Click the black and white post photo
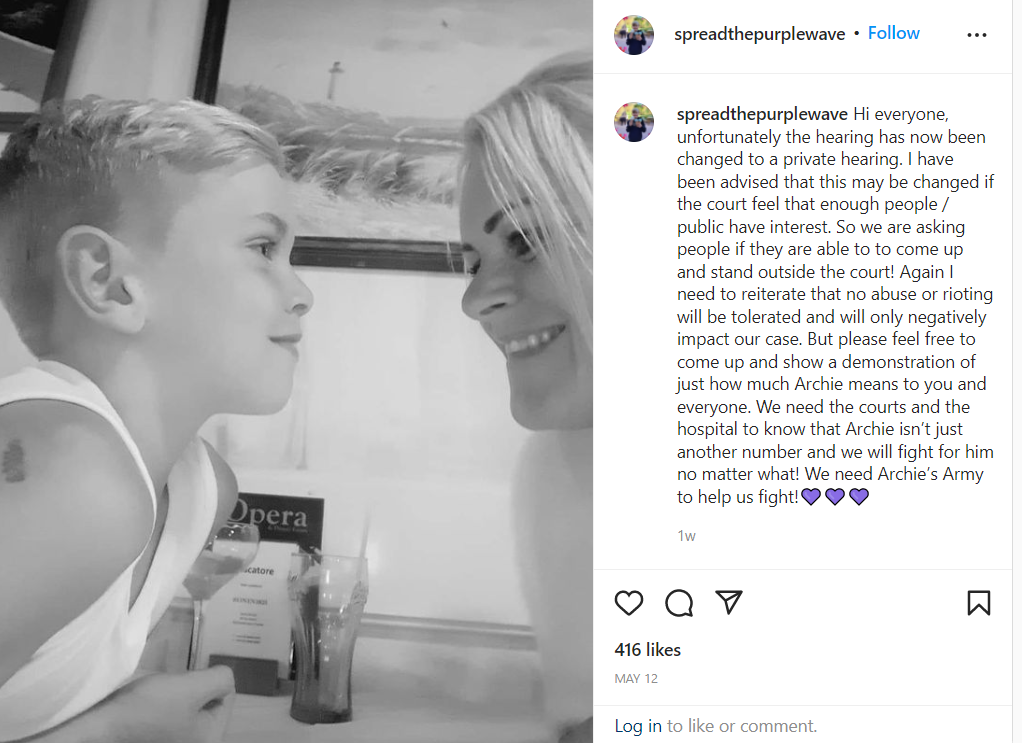The image size is (1022, 743). 296,372
